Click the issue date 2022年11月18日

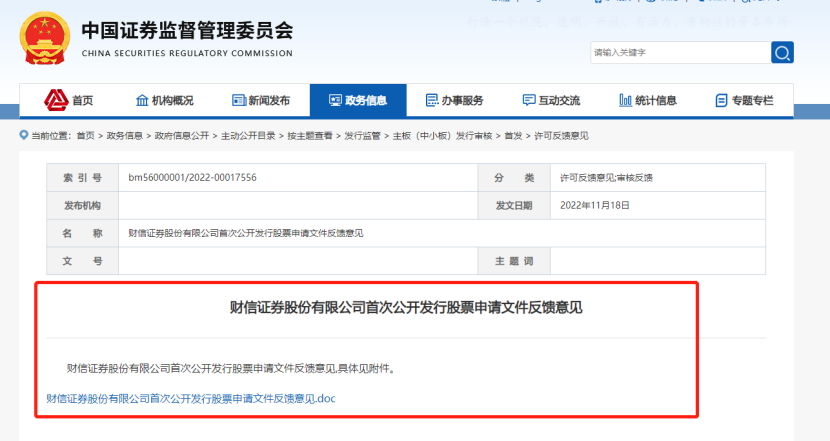[594, 205]
